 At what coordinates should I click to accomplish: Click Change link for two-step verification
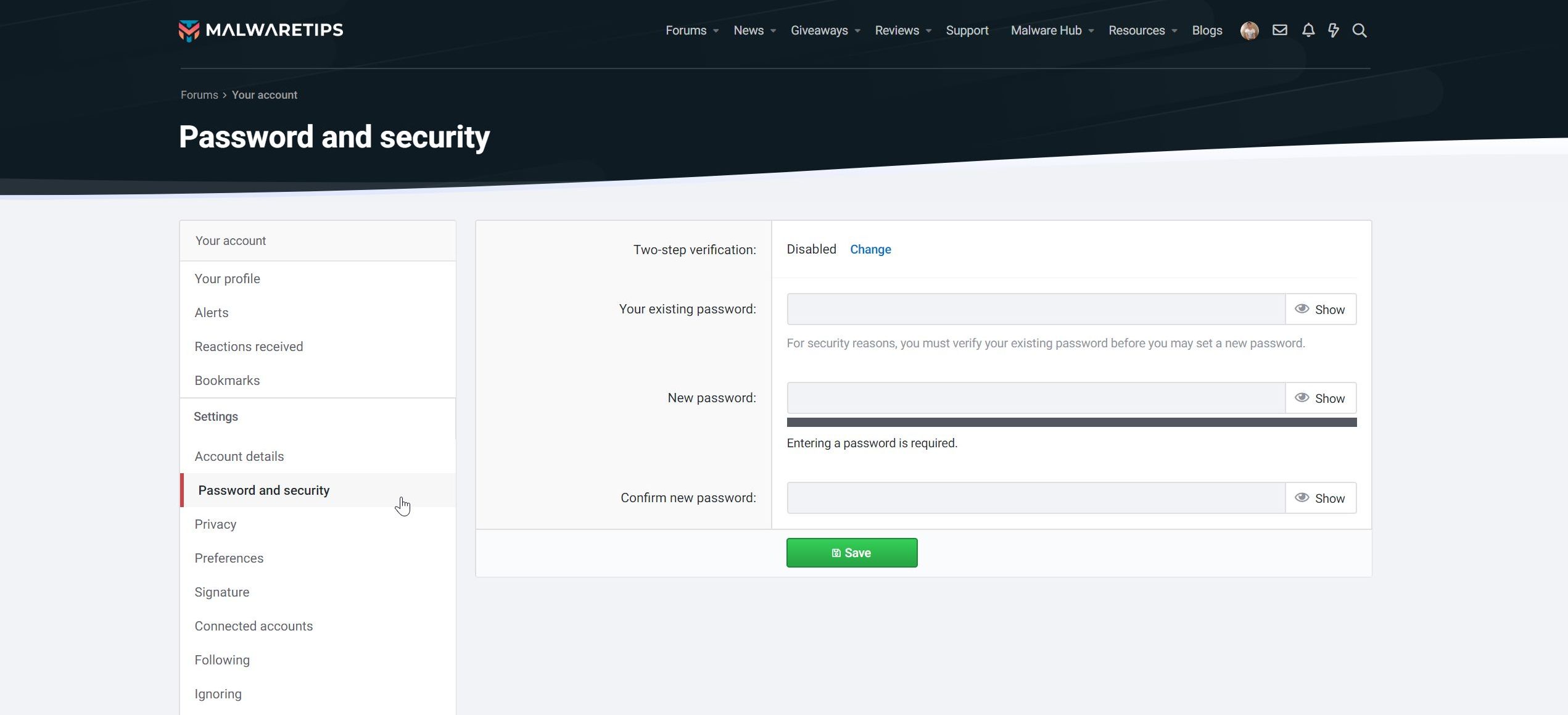(870, 249)
